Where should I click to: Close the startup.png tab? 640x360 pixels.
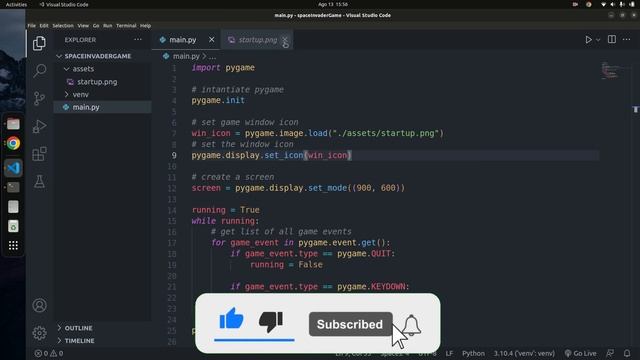click(x=285, y=40)
